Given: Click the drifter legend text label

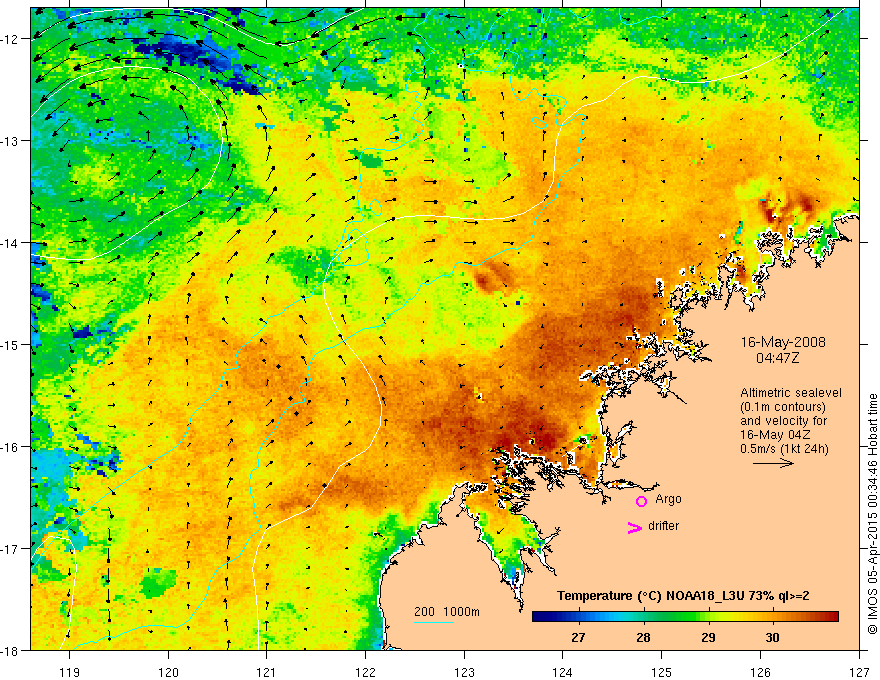Looking at the screenshot, I should tap(663, 526).
